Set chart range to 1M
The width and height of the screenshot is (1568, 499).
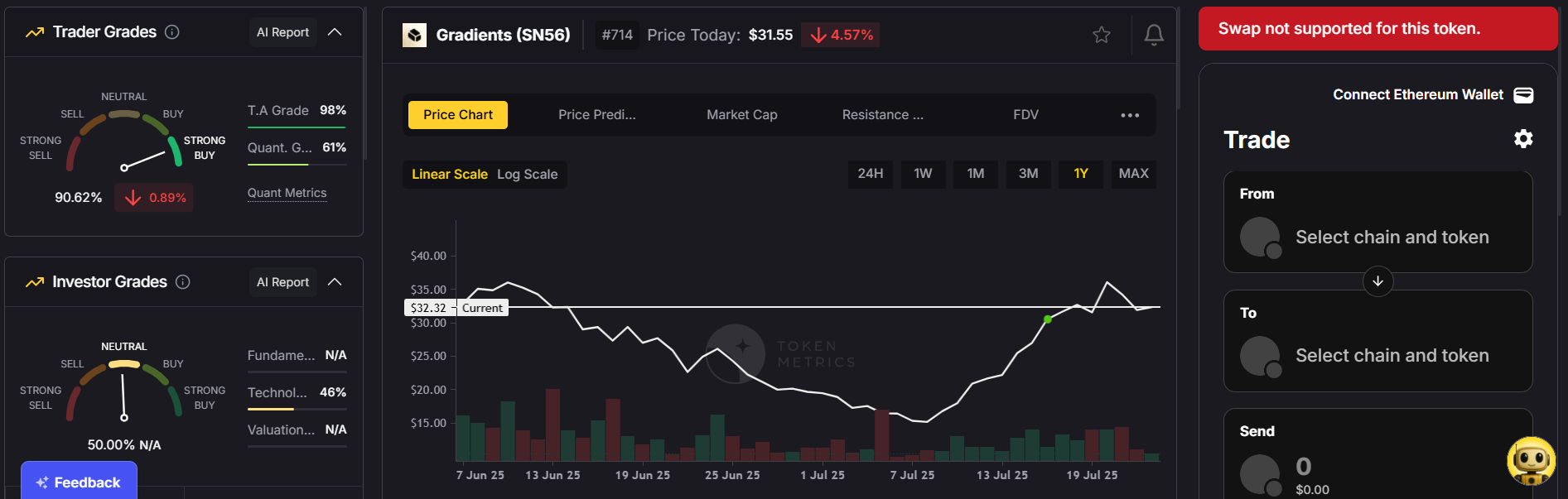coord(976,174)
